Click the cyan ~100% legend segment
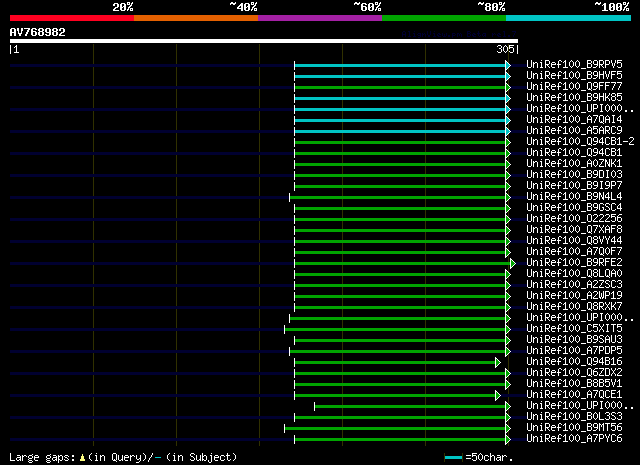The height and width of the screenshot is (465, 640). pyautogui.click(x=569, y=18)
